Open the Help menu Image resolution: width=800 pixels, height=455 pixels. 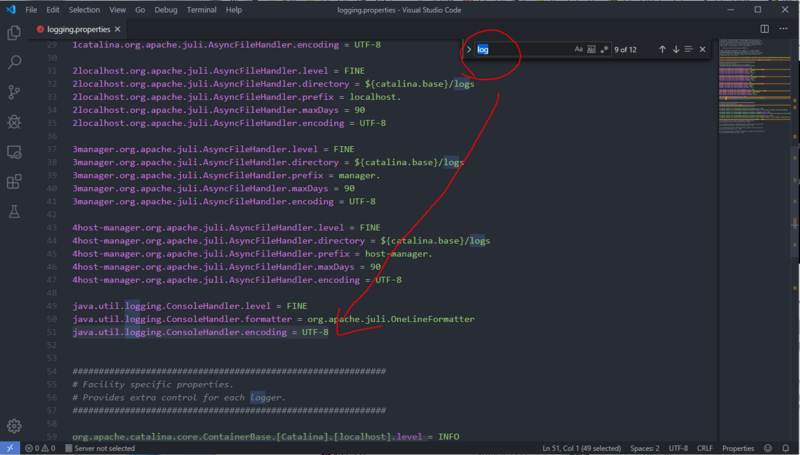click(234, 10)
